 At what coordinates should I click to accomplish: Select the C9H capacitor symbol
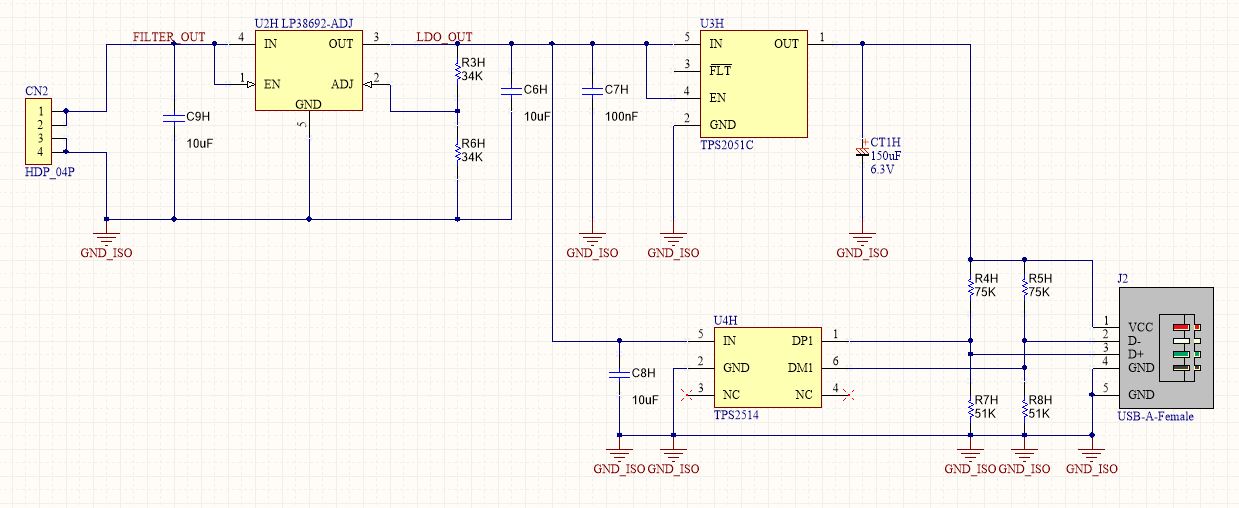174,117
